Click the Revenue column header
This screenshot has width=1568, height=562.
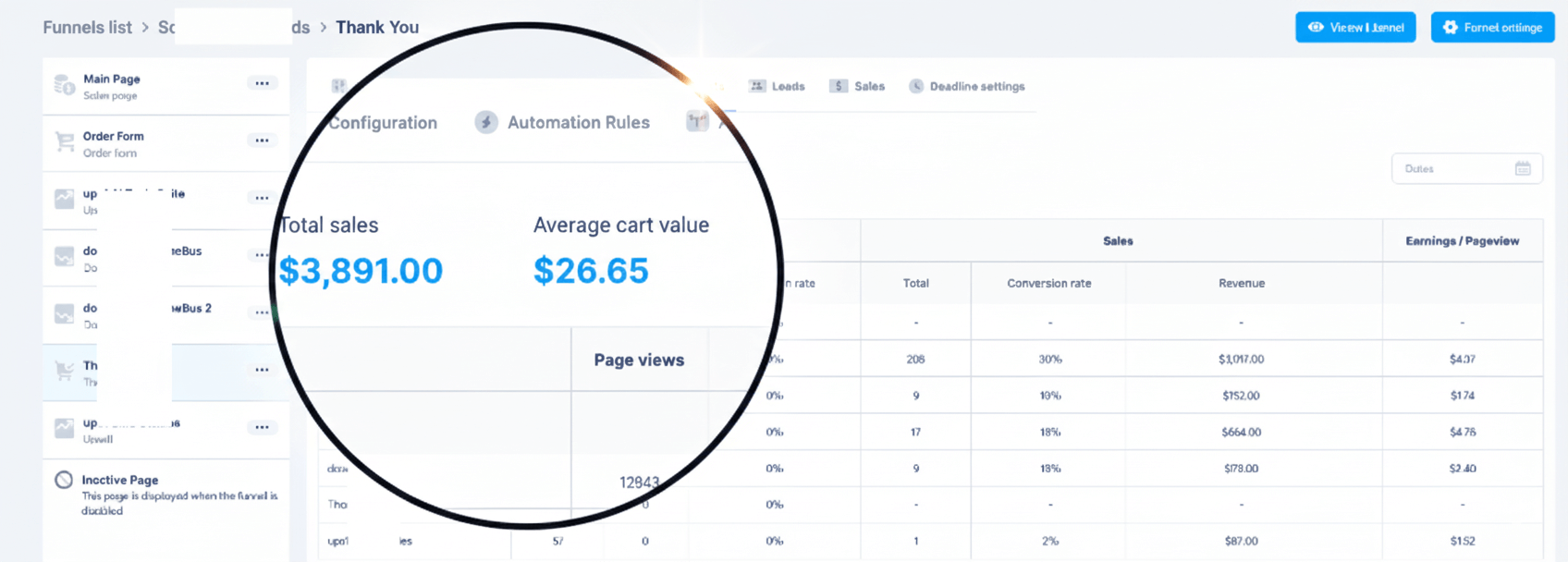[1242, 284]
